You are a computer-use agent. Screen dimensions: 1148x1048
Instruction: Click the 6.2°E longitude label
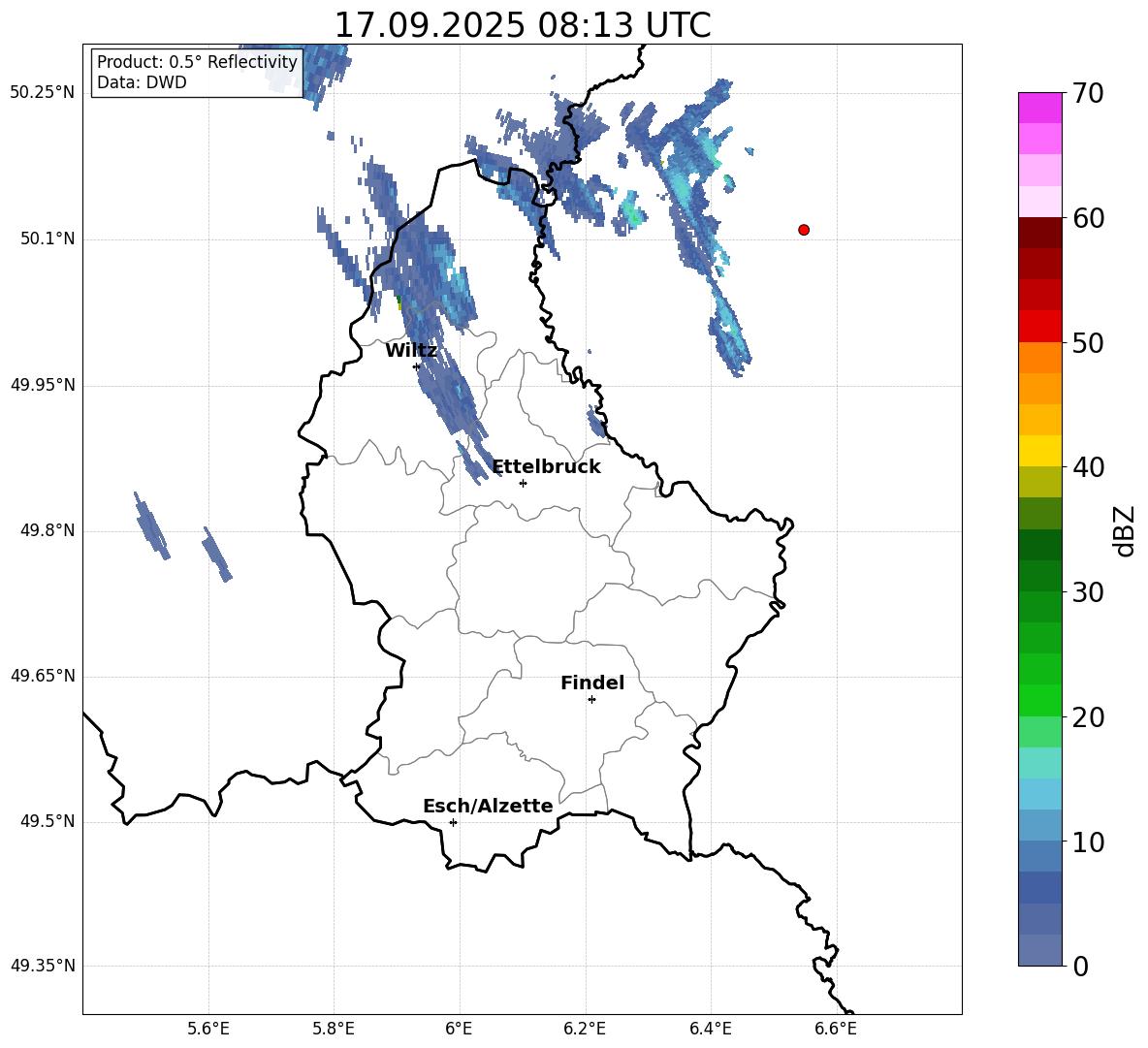click(x=585, y=1029)
